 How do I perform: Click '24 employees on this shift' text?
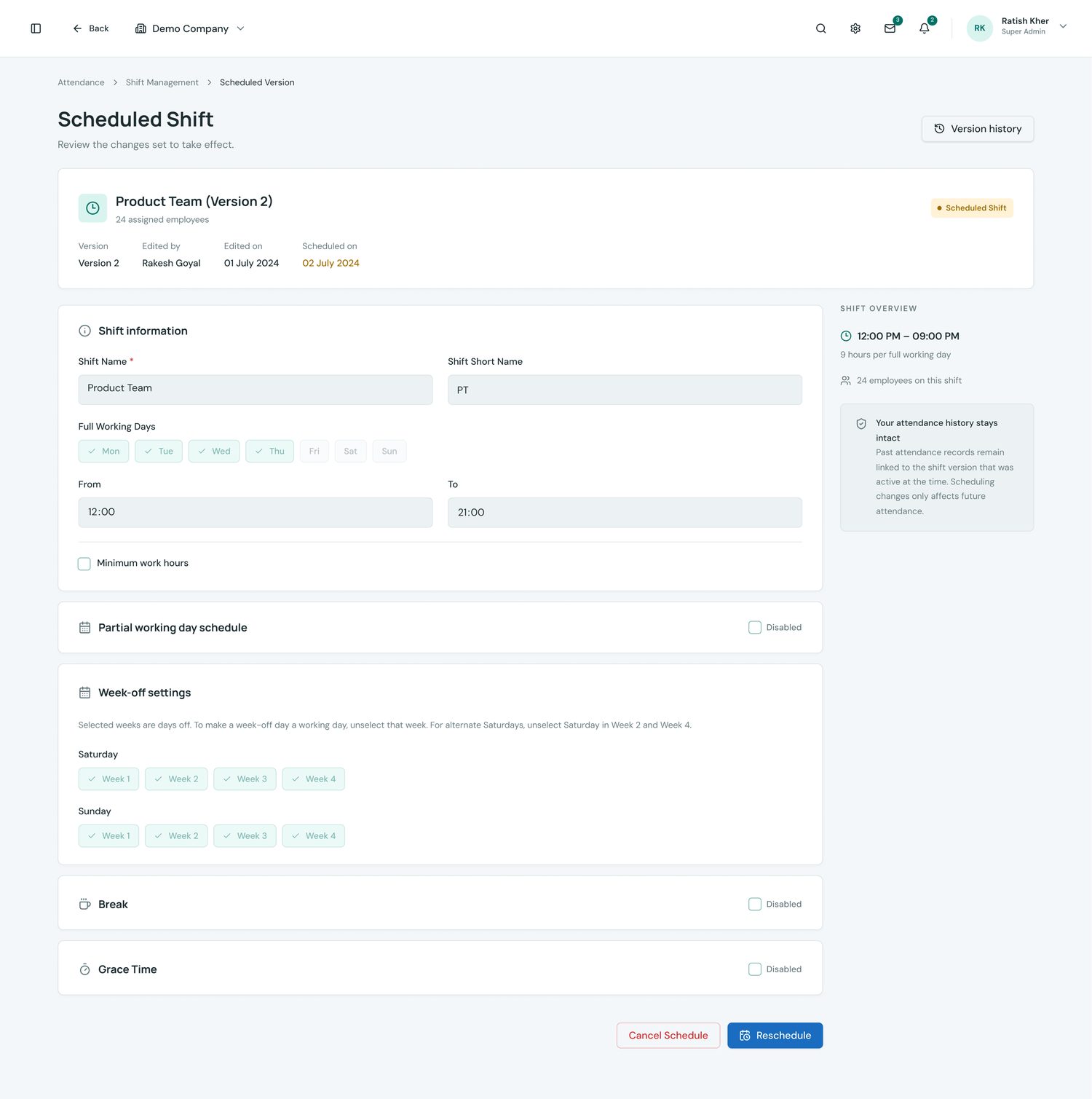point(909,380)
